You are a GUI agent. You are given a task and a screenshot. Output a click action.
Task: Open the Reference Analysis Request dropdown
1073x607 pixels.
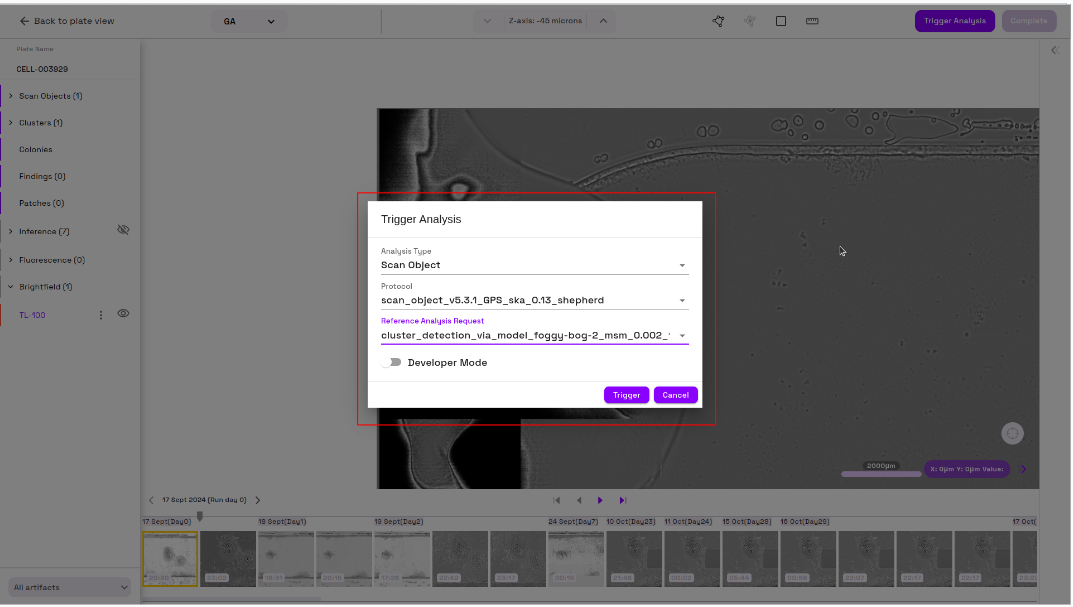pyautogui.click(x=534, y=336)
